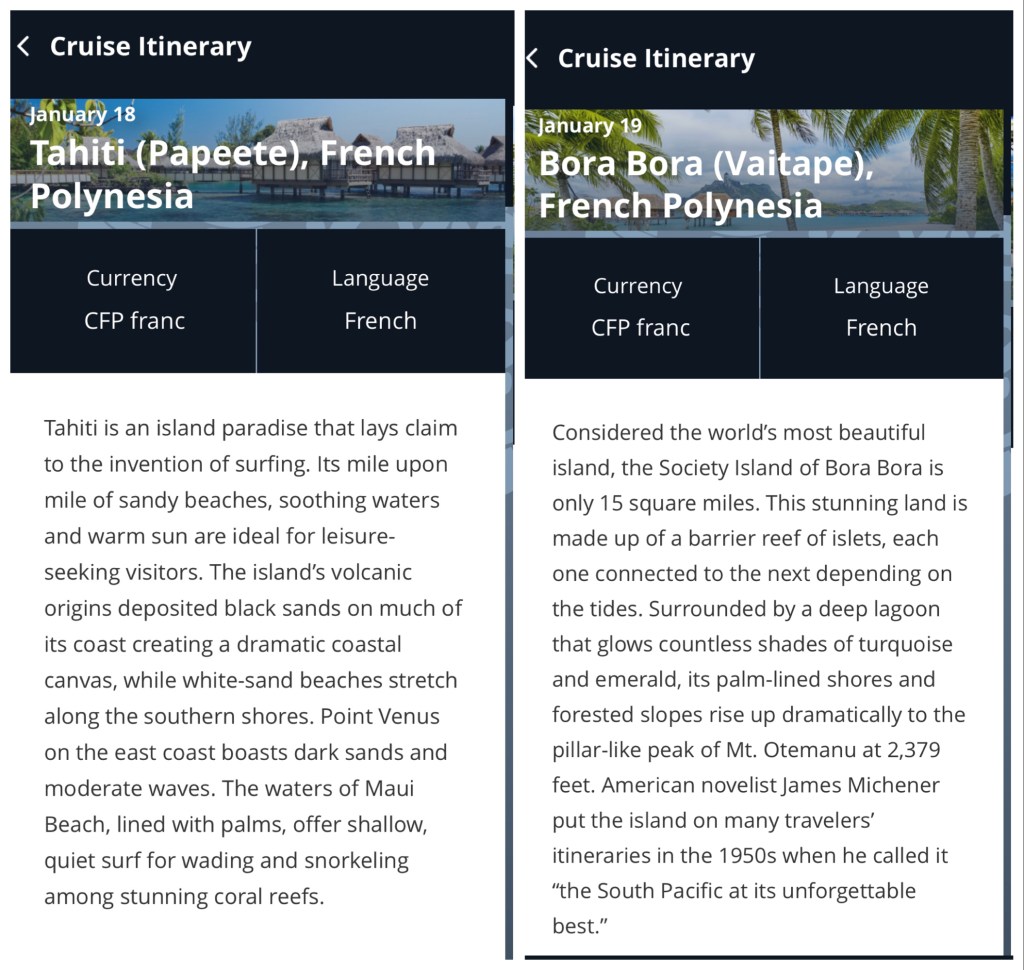The height and width of the screenshot is (970, 1024).
Task: Tap the French value under Bora Bora
Action: click(881, 328)
